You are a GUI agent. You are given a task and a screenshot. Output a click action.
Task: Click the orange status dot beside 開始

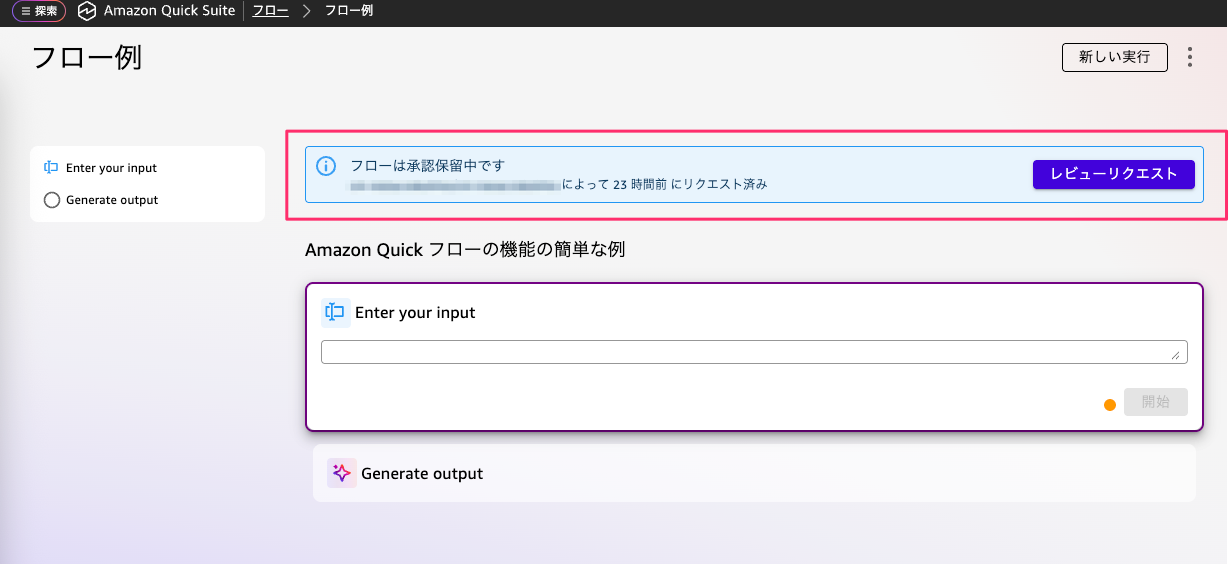1109,405
